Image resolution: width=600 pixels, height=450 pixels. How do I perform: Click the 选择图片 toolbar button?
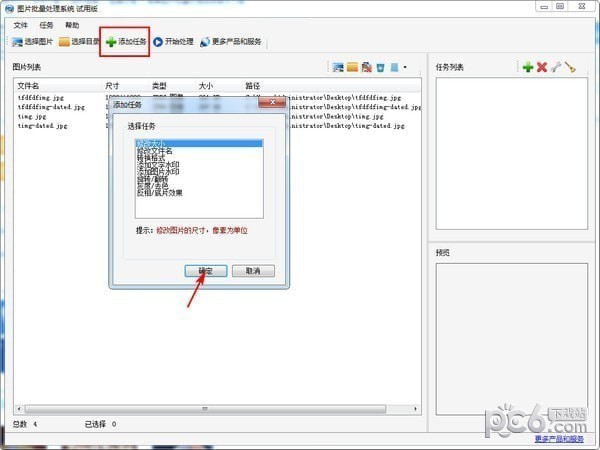pyautogui.click(x=32, y=41)
